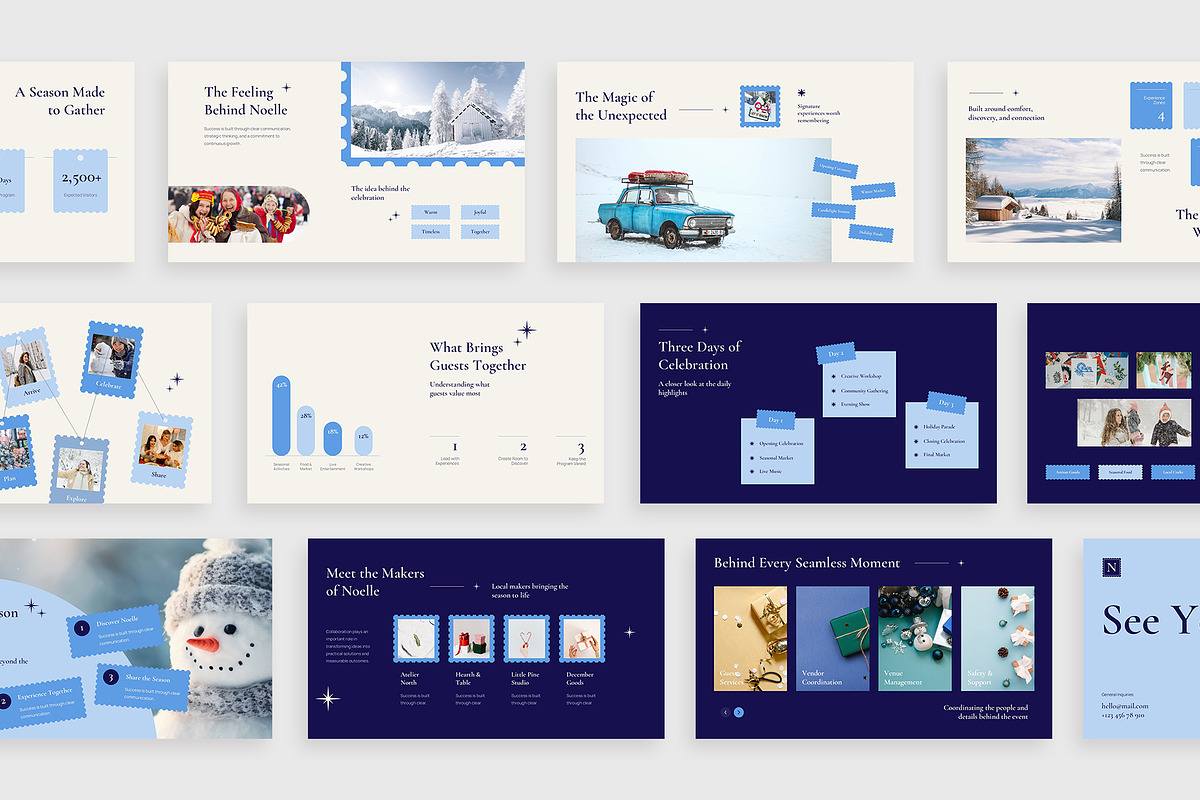Open the blue vintage car photo
1200x800 pixels.
[x=703, y=200]
